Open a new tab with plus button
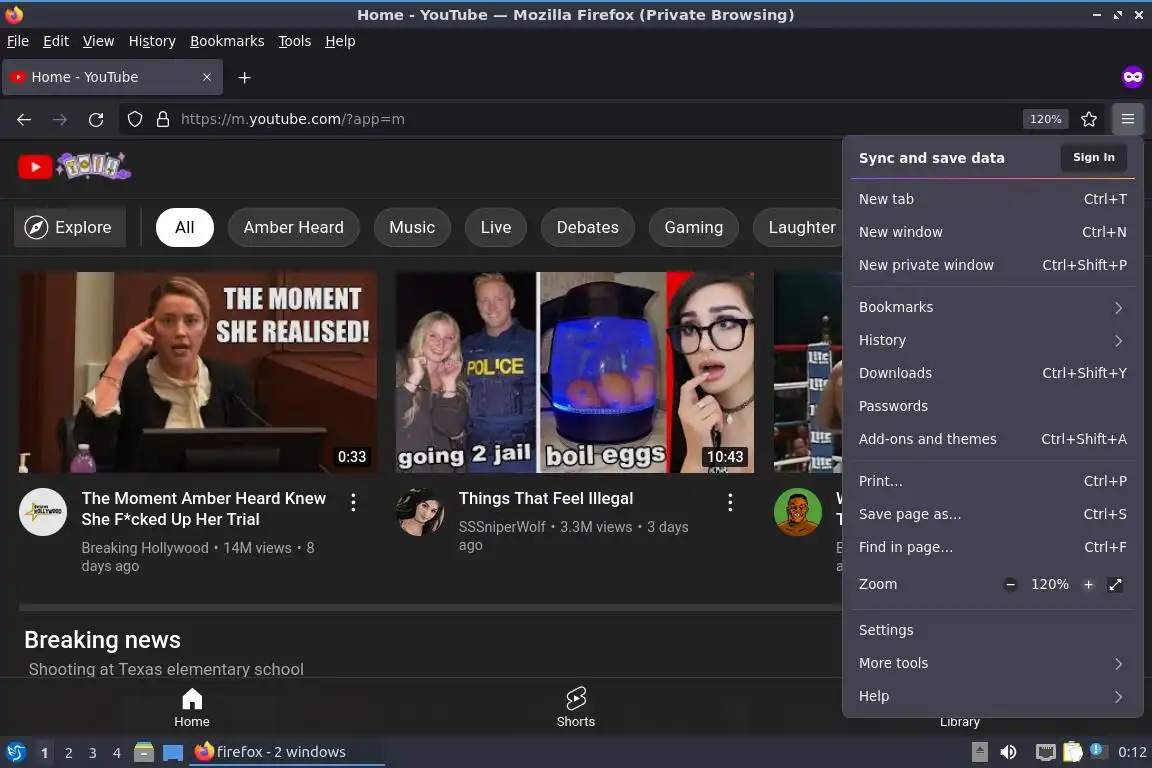Image resolution: width=1152 pixels, height=768 pixels. (x=245, y=77)
